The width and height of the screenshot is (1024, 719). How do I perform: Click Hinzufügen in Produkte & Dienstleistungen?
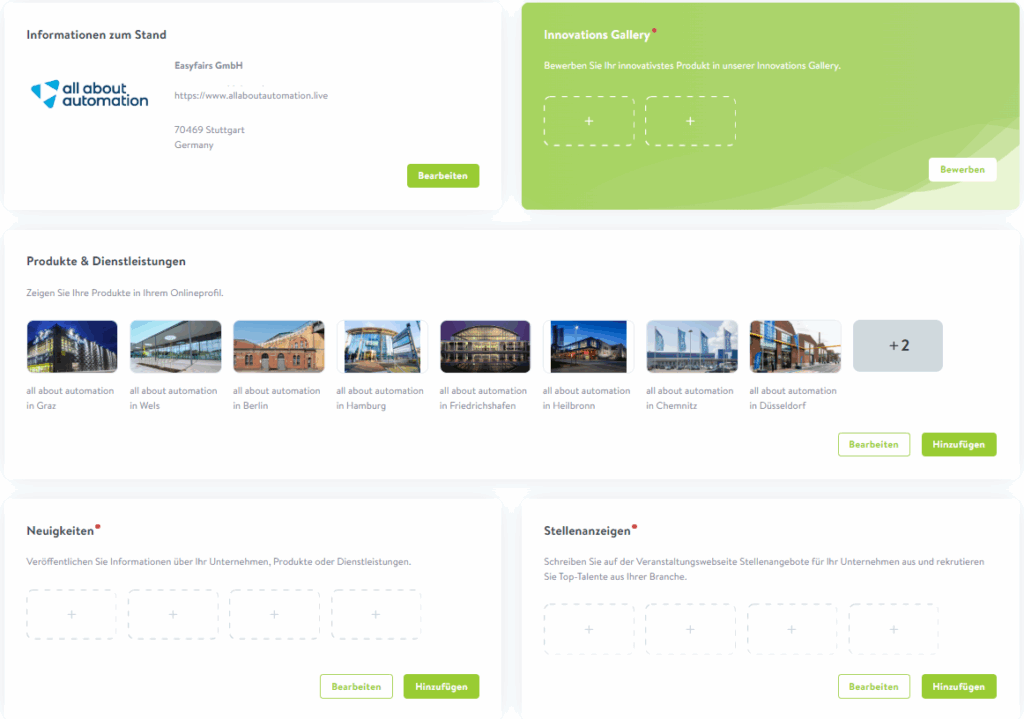click(x=958, y=444)
